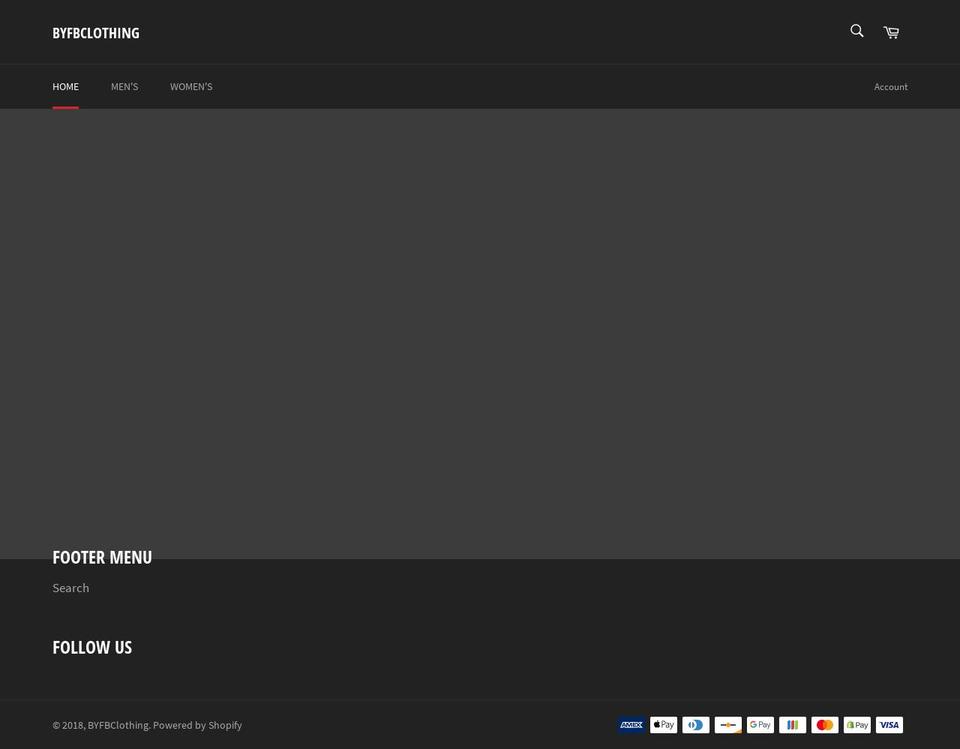Click the BYFBCLOTHING store logo
Screen dimensions: 960x749
(x=96, y=33)
